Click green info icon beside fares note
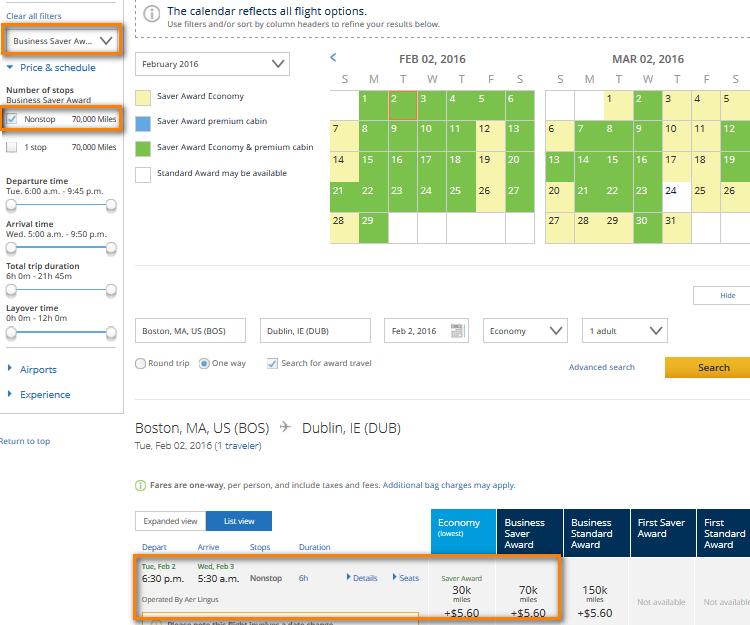The width and height of the screenshot is (750, 625). coord(140,485)
